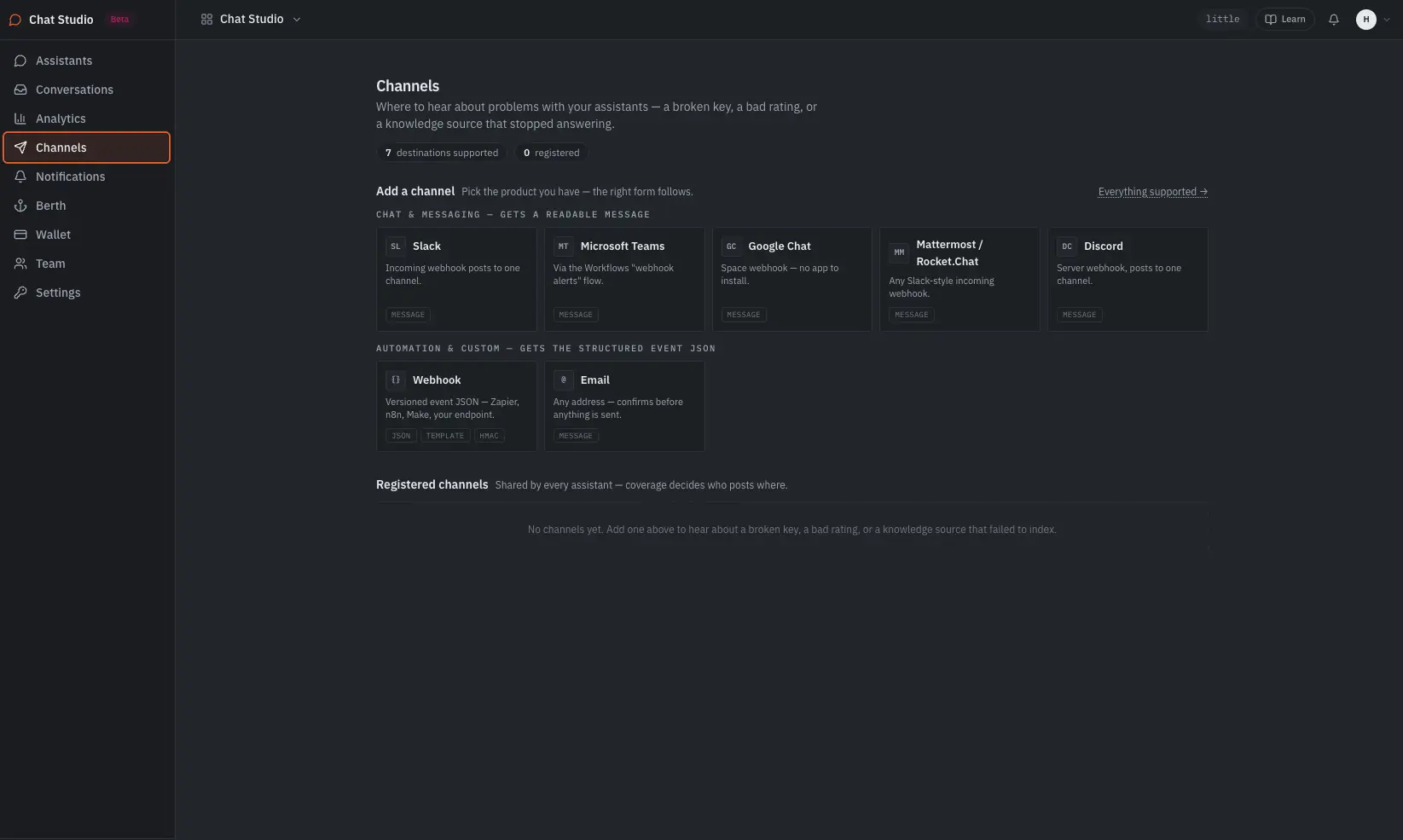Click the MM Mattermost icon badge
Image resolution: width=1403 pixels, height=840 pixels.
tap(899, 252)
